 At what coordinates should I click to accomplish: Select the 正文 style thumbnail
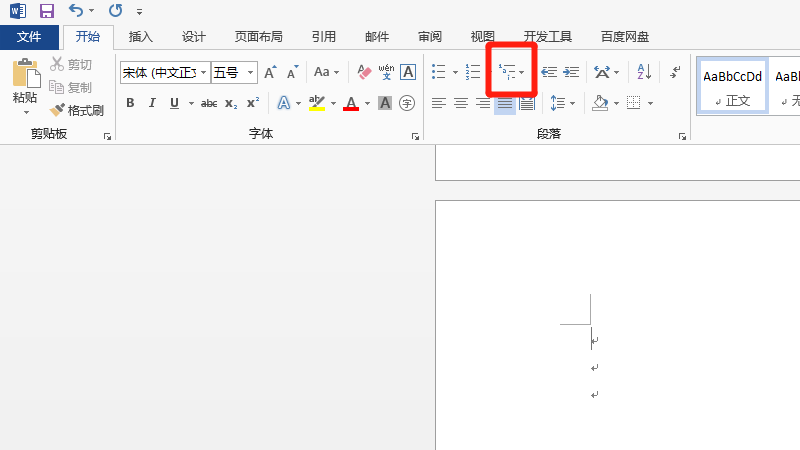tap(732, 86)
